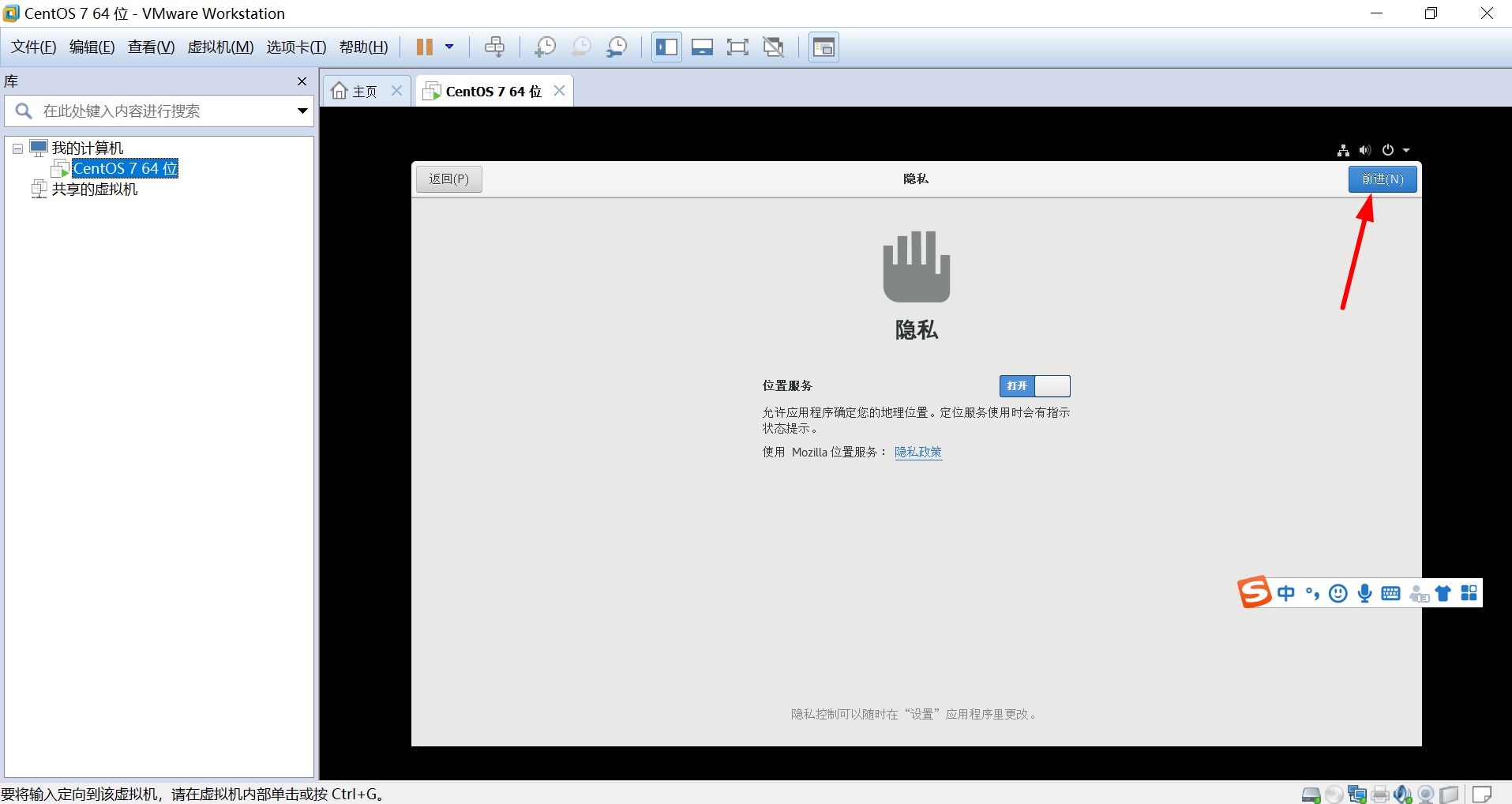Click the 返回(P) button
This screenshot has width=1512, height=804.
coord(449,179)
